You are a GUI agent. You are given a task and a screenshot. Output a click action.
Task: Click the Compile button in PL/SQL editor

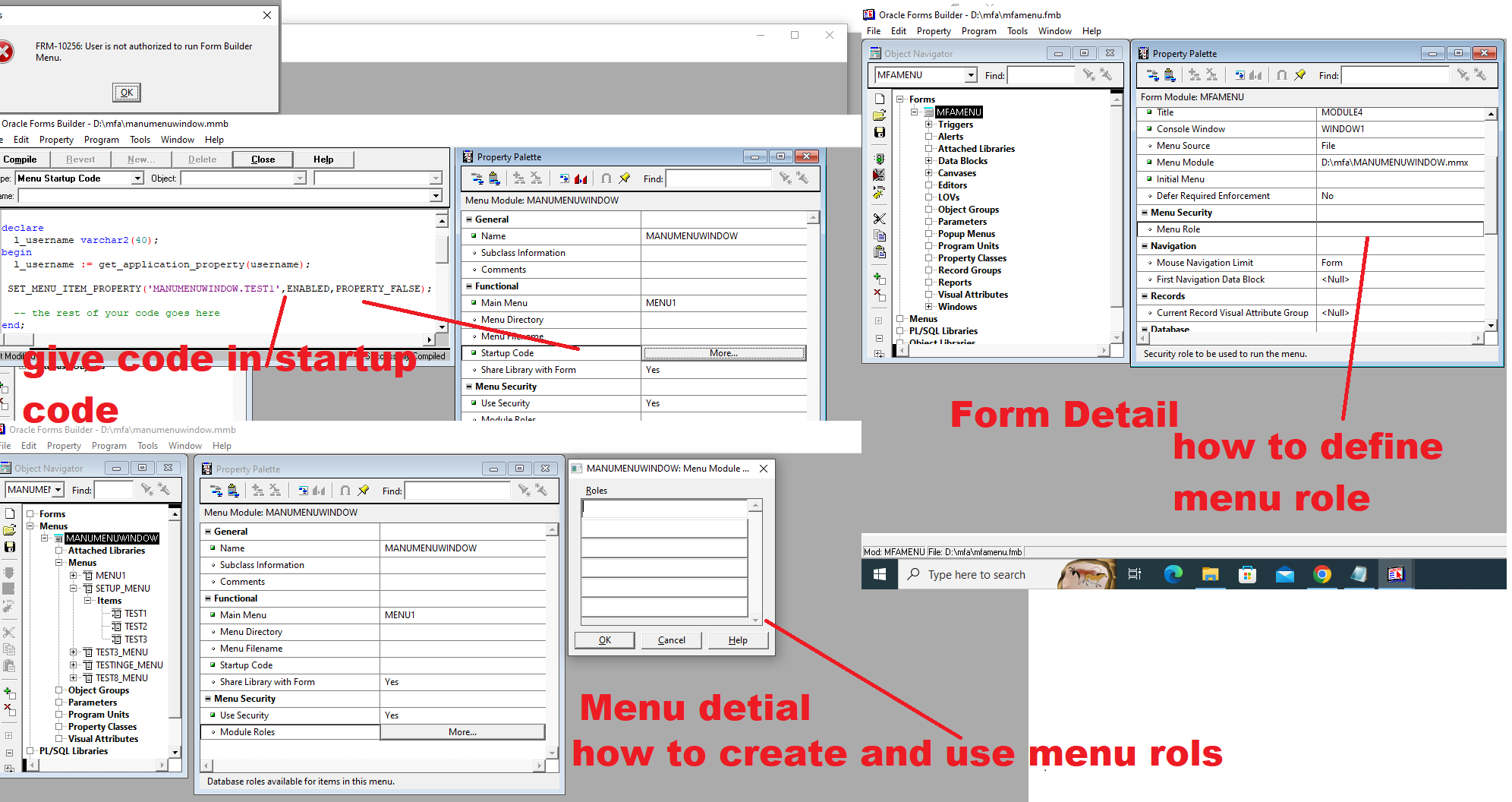pos(20,159)
